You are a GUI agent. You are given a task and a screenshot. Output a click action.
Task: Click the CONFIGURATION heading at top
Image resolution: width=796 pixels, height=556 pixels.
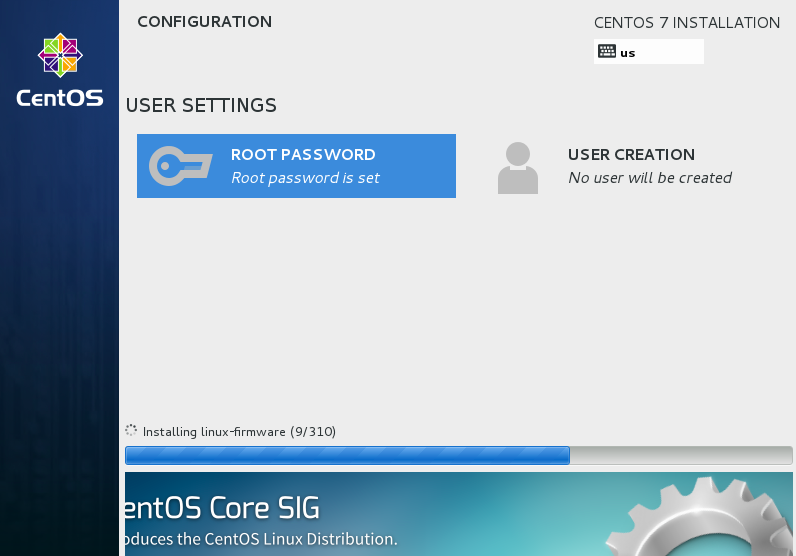coord(204,22)
